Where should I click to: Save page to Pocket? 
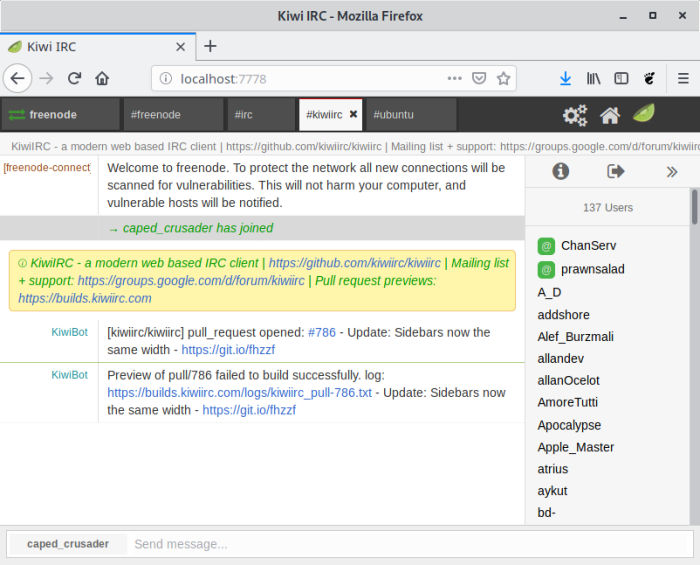479,79
